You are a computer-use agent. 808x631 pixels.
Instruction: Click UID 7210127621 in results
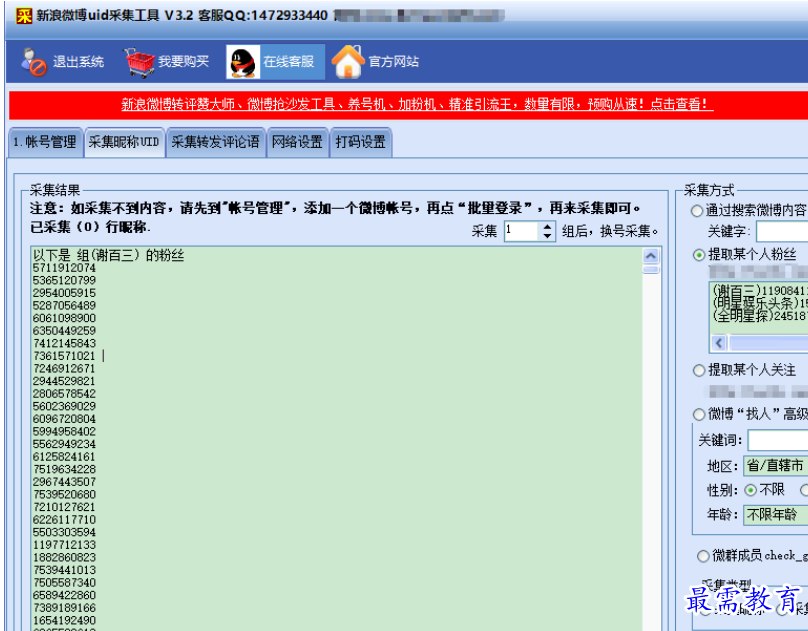[64, 507]
